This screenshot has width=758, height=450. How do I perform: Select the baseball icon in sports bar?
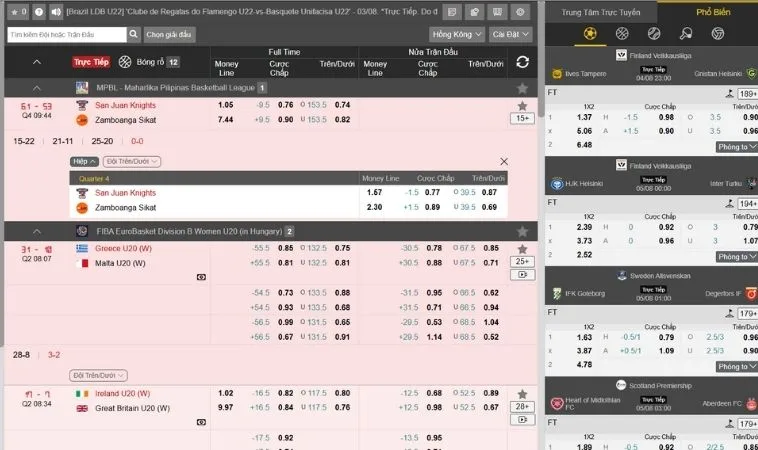[654, 33]
